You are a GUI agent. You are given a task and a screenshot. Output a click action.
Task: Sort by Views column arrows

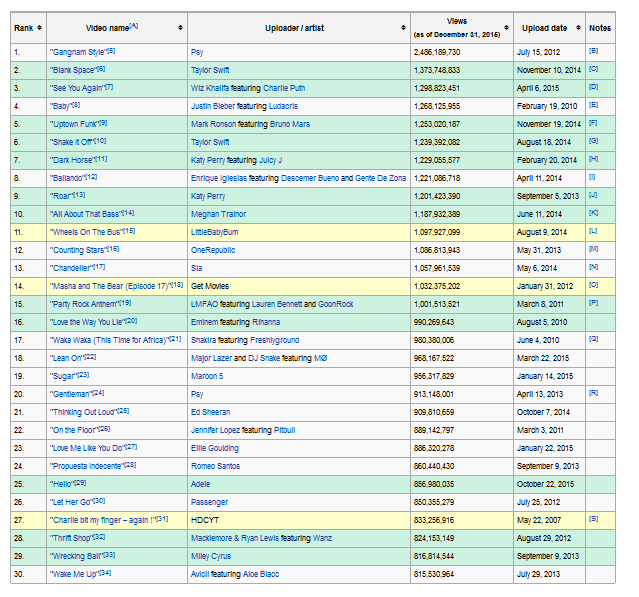coord(506,28)
